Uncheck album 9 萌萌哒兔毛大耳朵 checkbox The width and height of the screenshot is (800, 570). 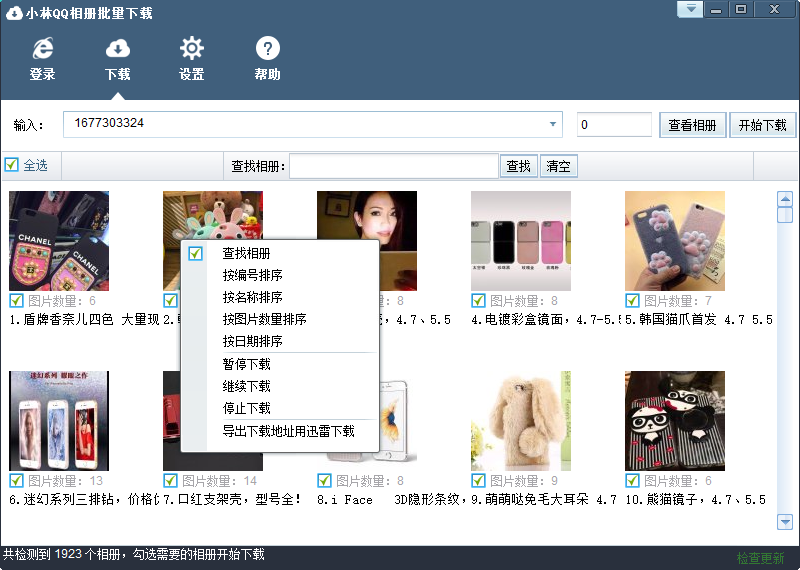click(478, 480)
